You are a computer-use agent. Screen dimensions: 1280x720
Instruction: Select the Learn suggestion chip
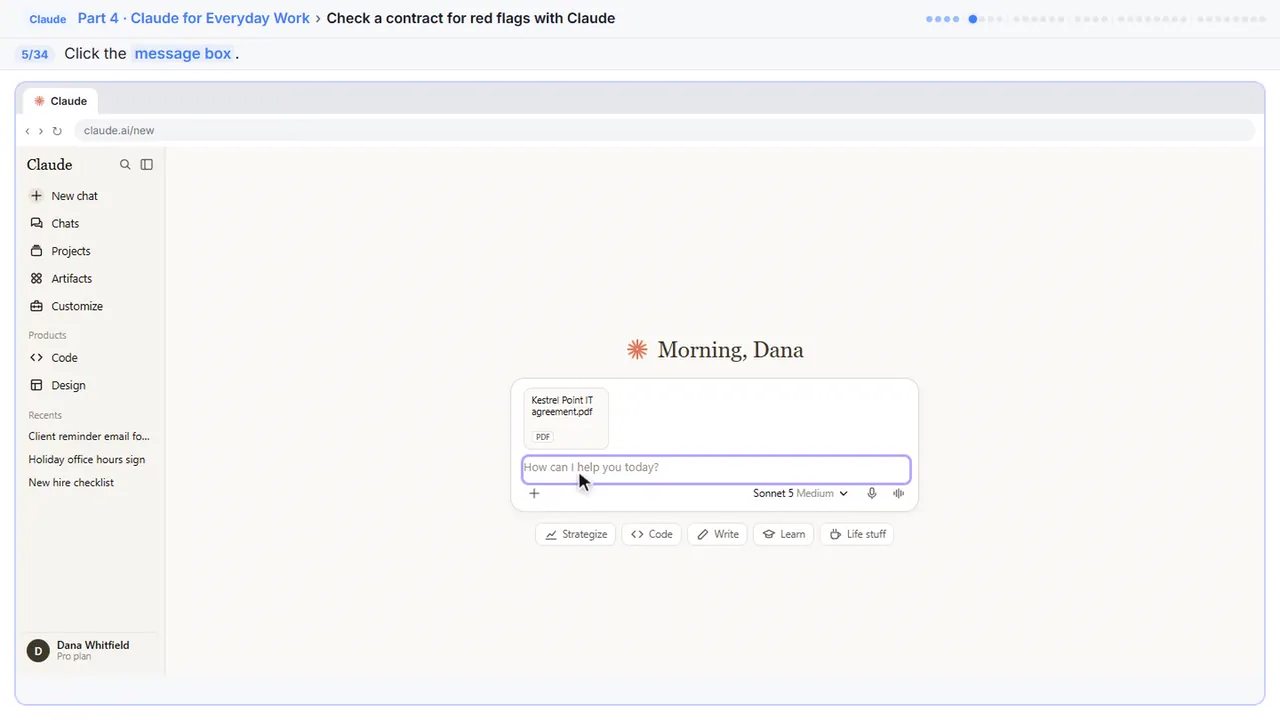pyautogui.click(x=784, y=534)
